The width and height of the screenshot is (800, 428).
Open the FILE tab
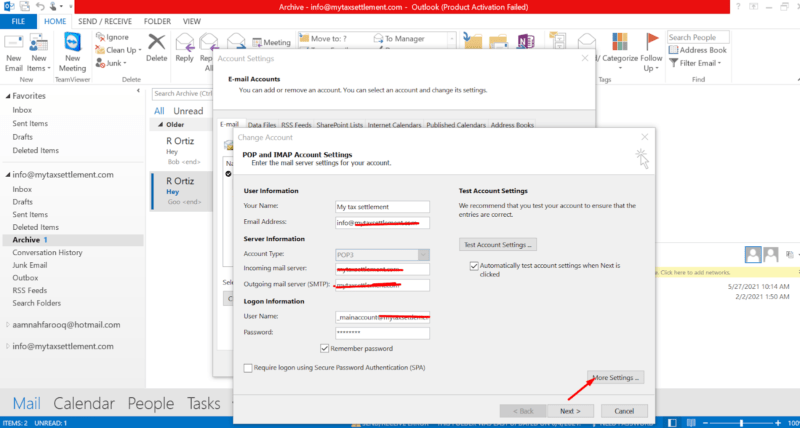[18, 21]
